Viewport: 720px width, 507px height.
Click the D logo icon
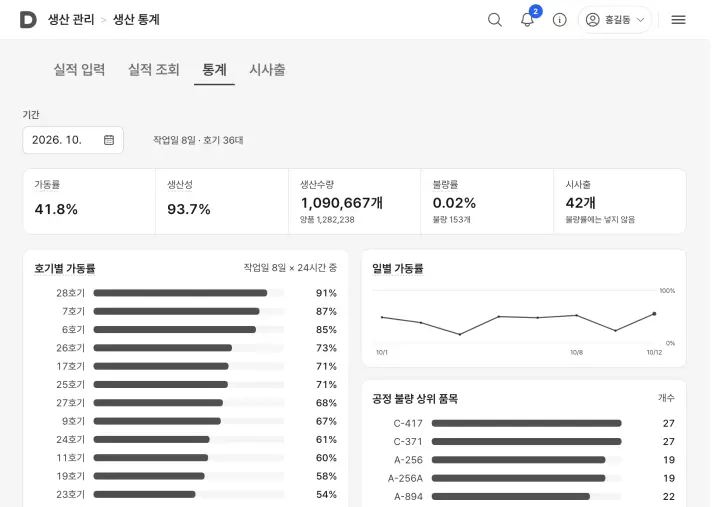[28, 20]
